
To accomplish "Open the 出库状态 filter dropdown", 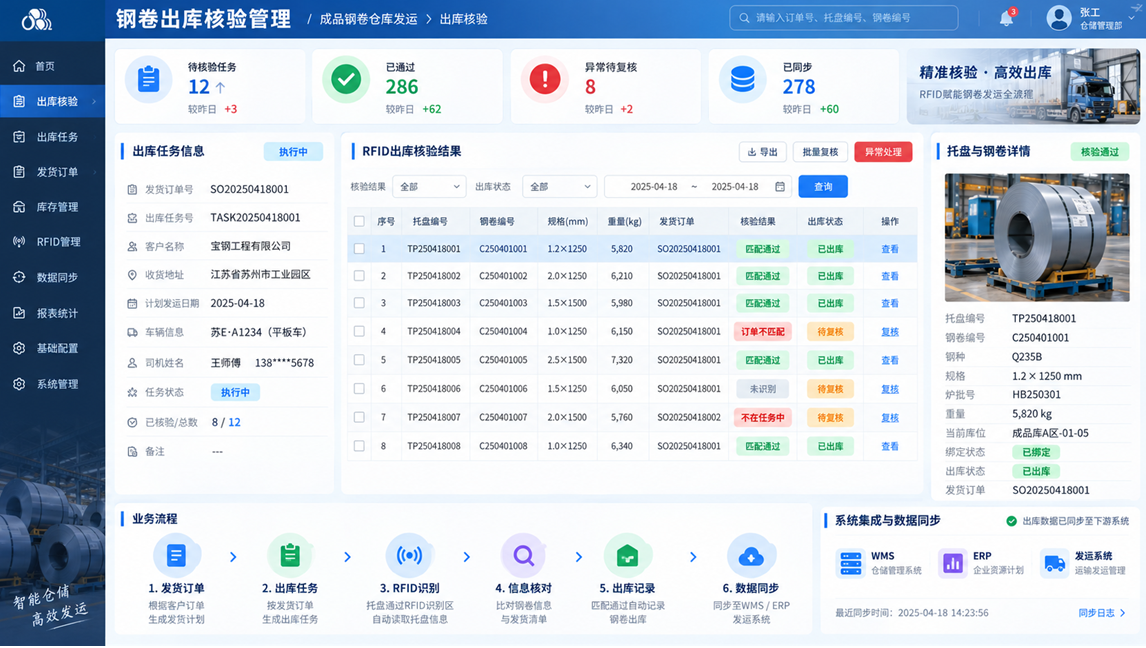I will 559,186.
